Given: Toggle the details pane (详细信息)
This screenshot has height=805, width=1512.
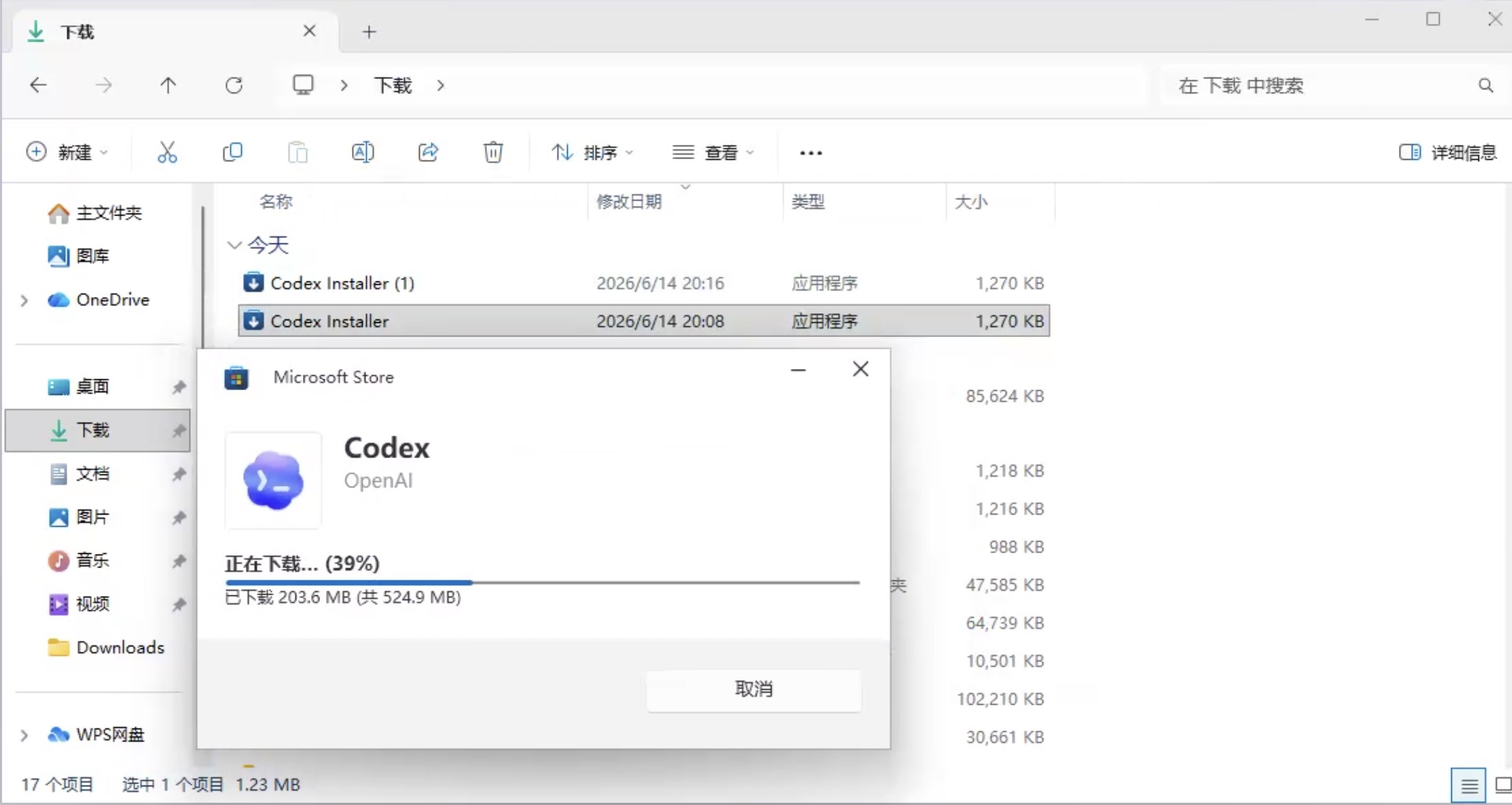Looking at the screenshot, I should (x=1448, y=153).
